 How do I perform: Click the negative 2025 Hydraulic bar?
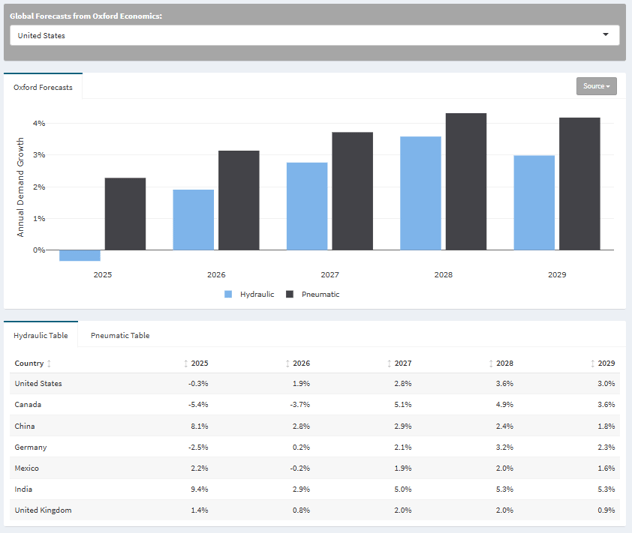point(80,255)
